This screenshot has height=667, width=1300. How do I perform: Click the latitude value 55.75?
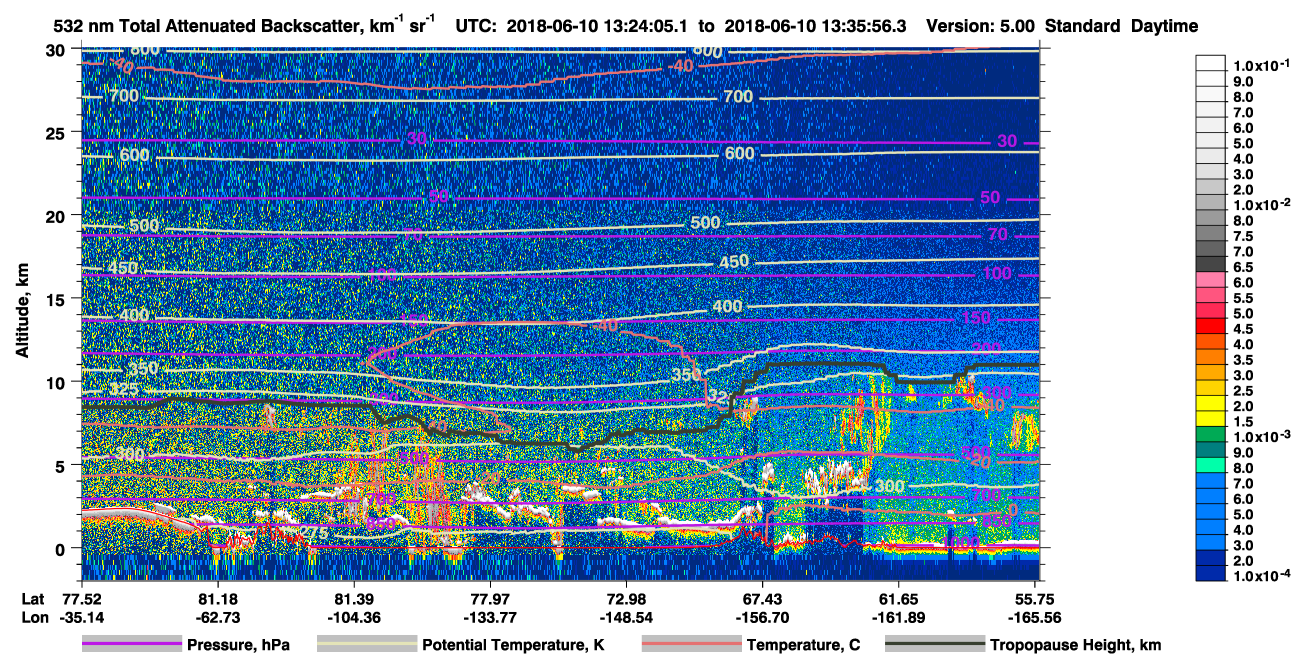click(1035, 598)
